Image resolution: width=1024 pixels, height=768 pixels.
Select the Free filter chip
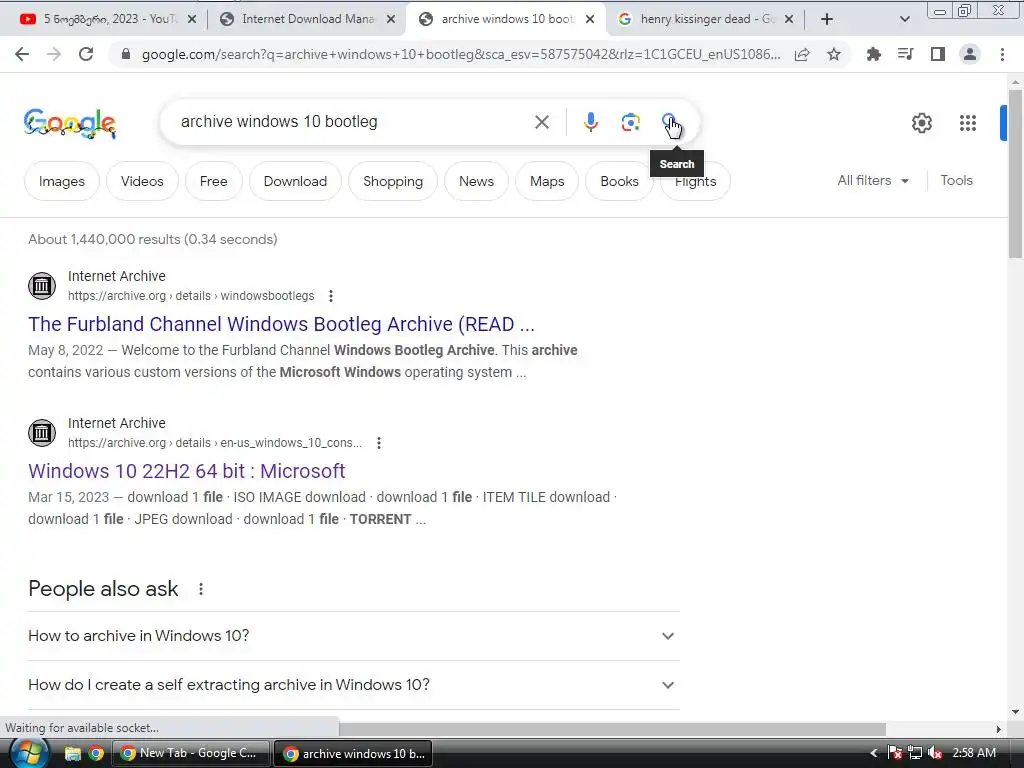214,181
